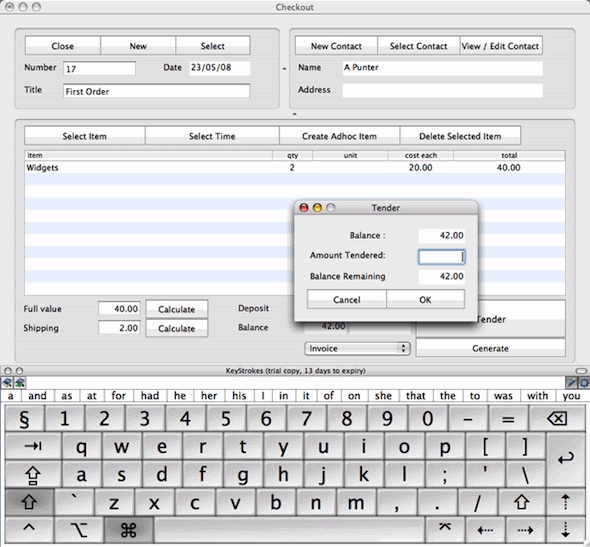Screen dimensions: 590x547
Task: Click the gear icon in KeyStrokes toolbar
Action: [x=584, y=383]
